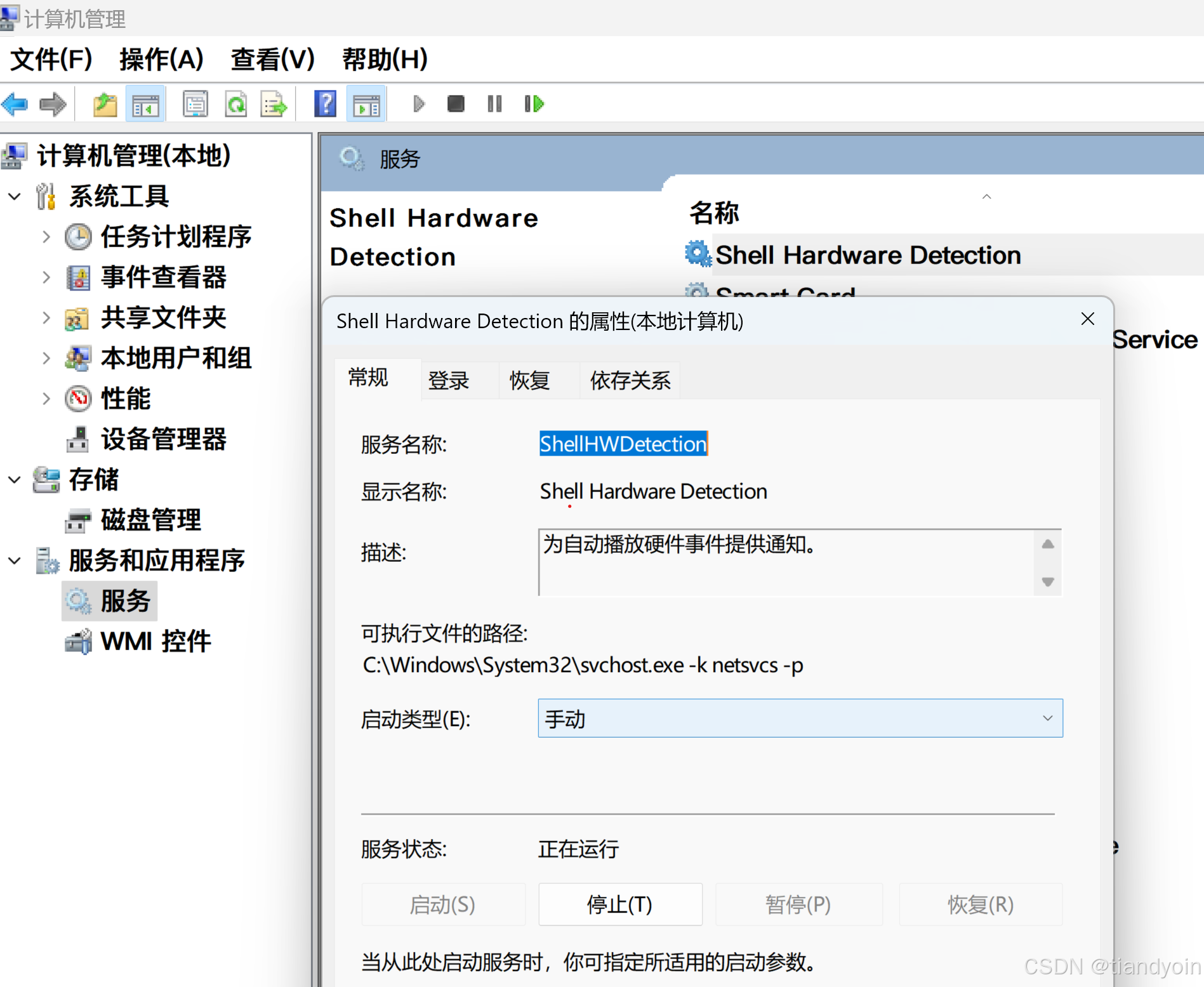The width and height of the screenshot is (1204, 987).
Task: Open the 文件(F) menu
Action: pos(51,60)
